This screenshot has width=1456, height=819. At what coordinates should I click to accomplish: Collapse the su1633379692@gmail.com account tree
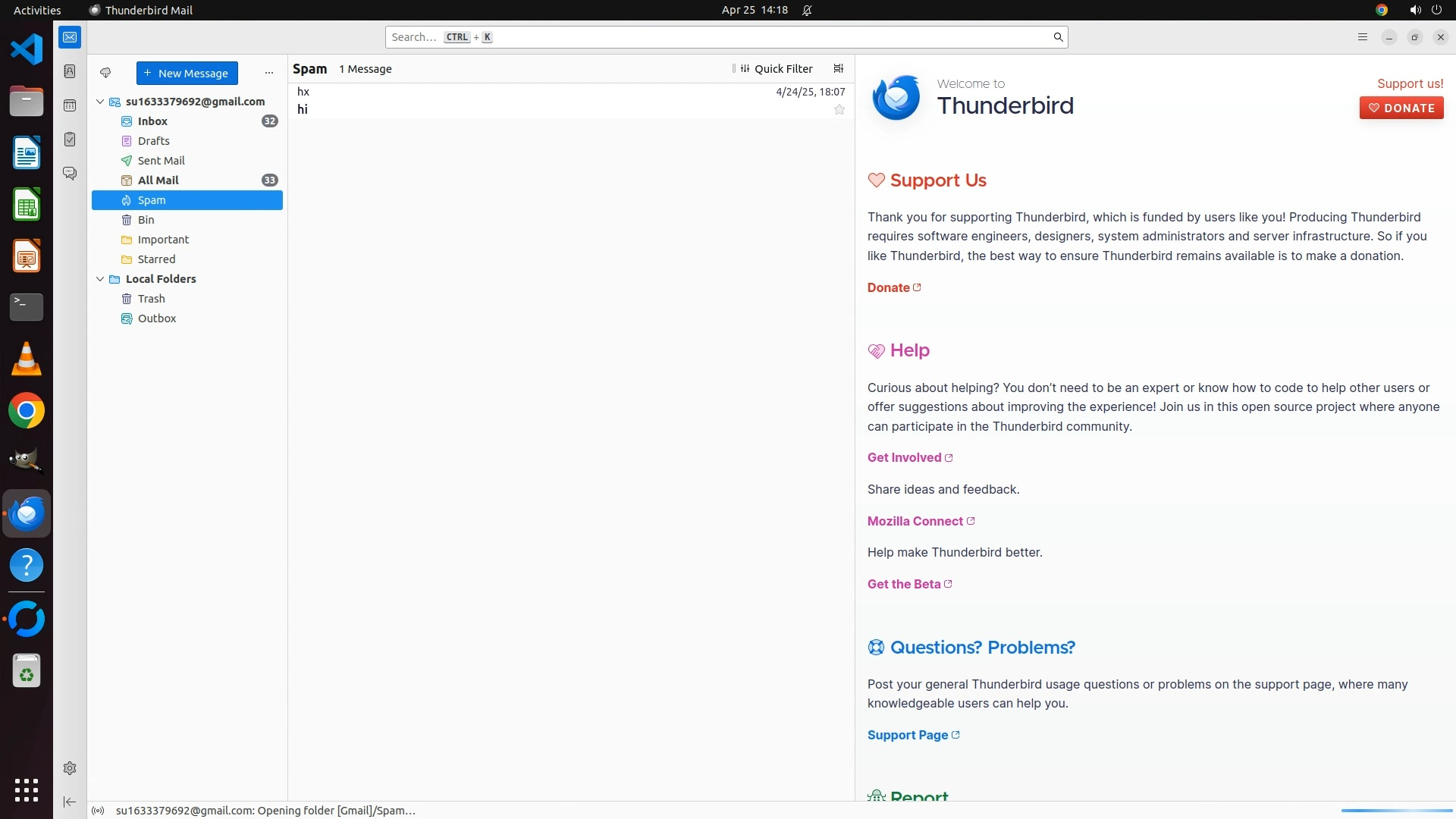(100, 102)
